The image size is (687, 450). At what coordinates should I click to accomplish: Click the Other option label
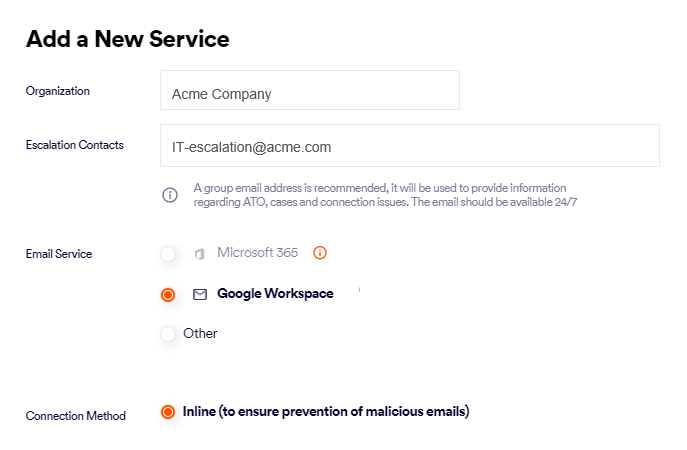pyautogui.click(x=200, y=334)
